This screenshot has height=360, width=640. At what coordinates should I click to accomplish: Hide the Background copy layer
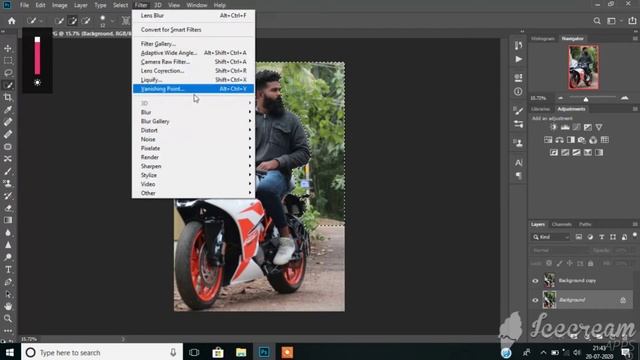coord(535,281)
